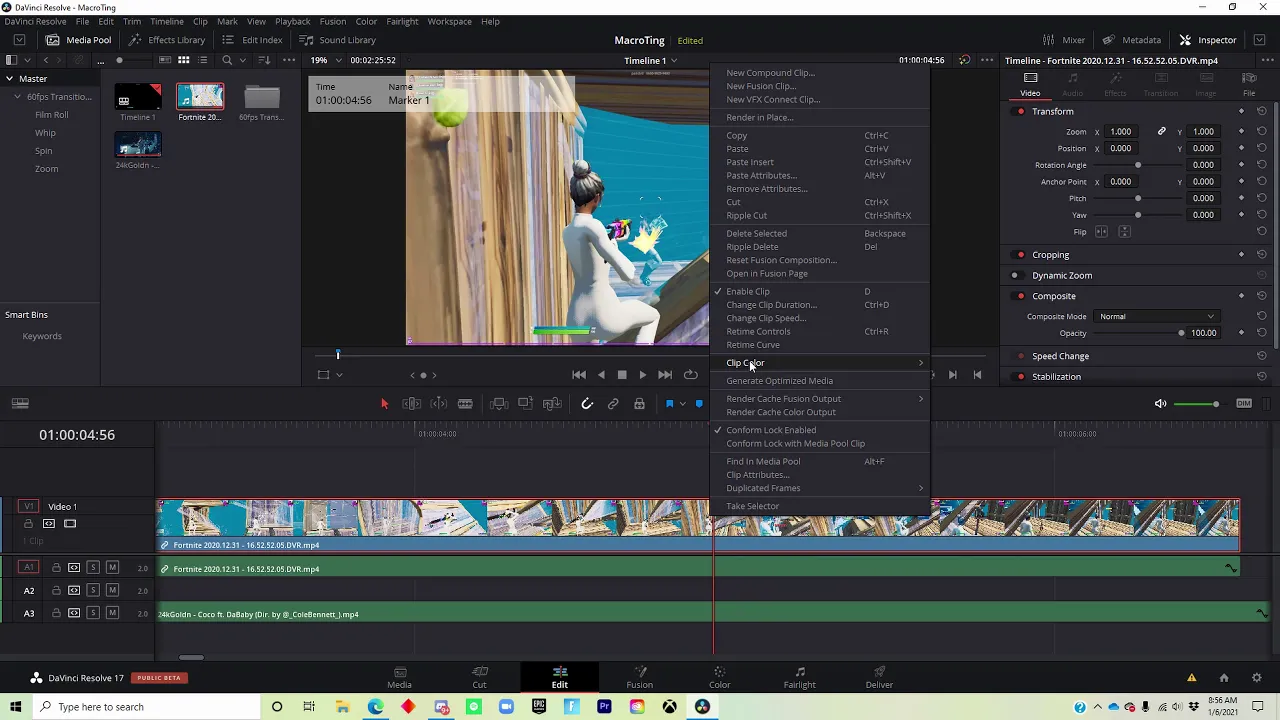This screenshot has width=1280, height=720.
Task: Go to Project Manager home icon
Action: click(x=1224, y=678)
